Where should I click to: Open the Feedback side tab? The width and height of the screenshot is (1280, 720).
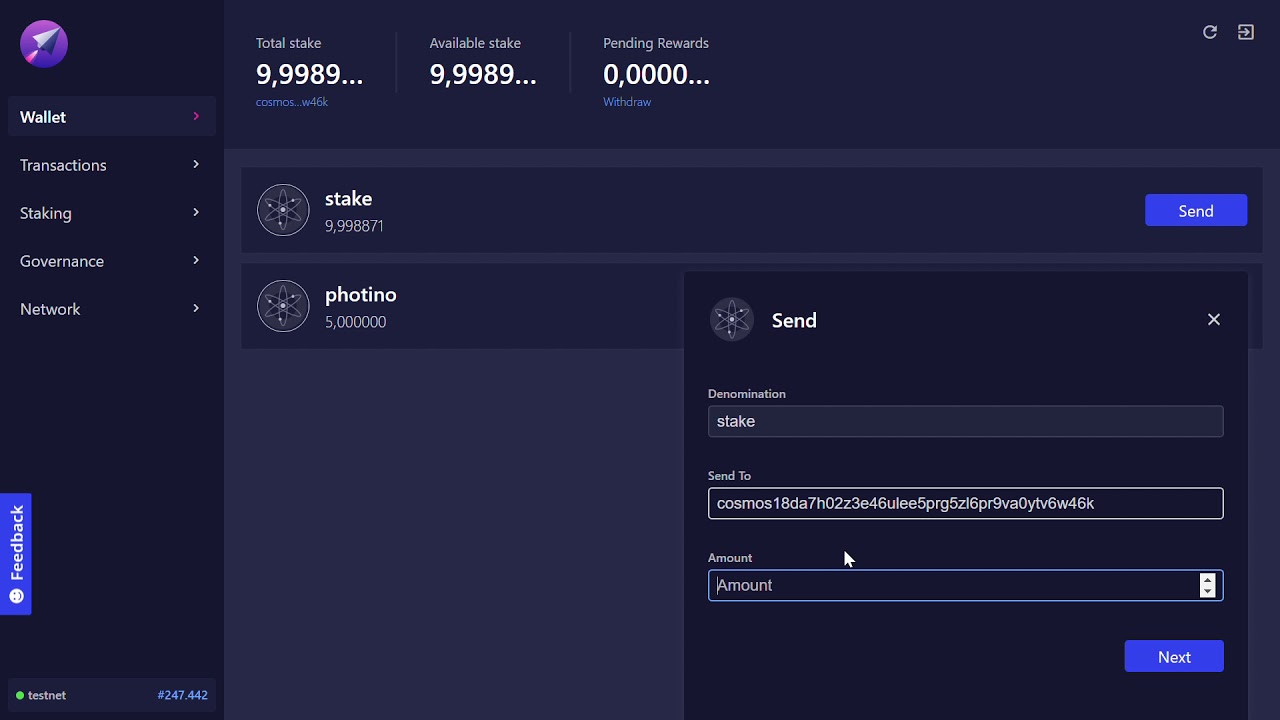[x=15, y=554]
